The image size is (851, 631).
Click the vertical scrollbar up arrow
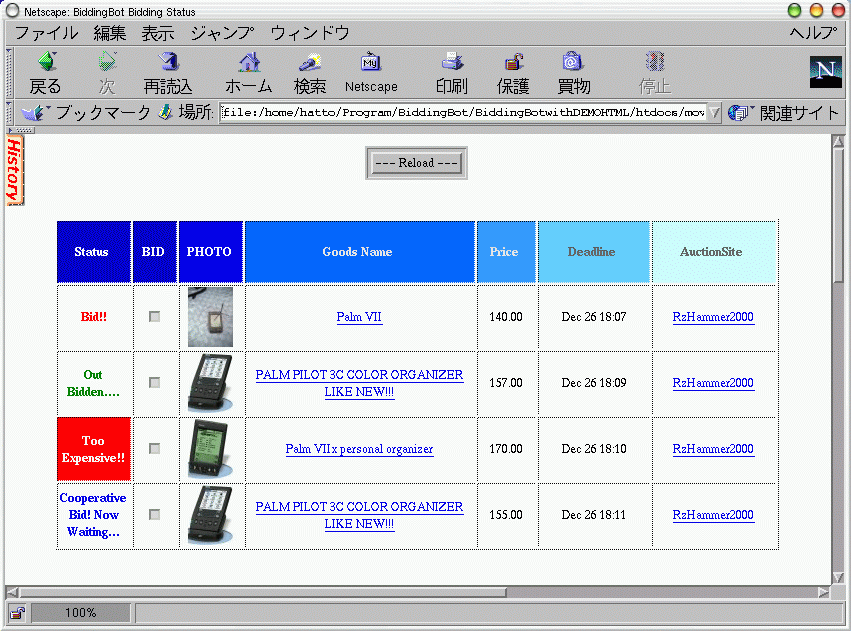(x=838, y=142)
